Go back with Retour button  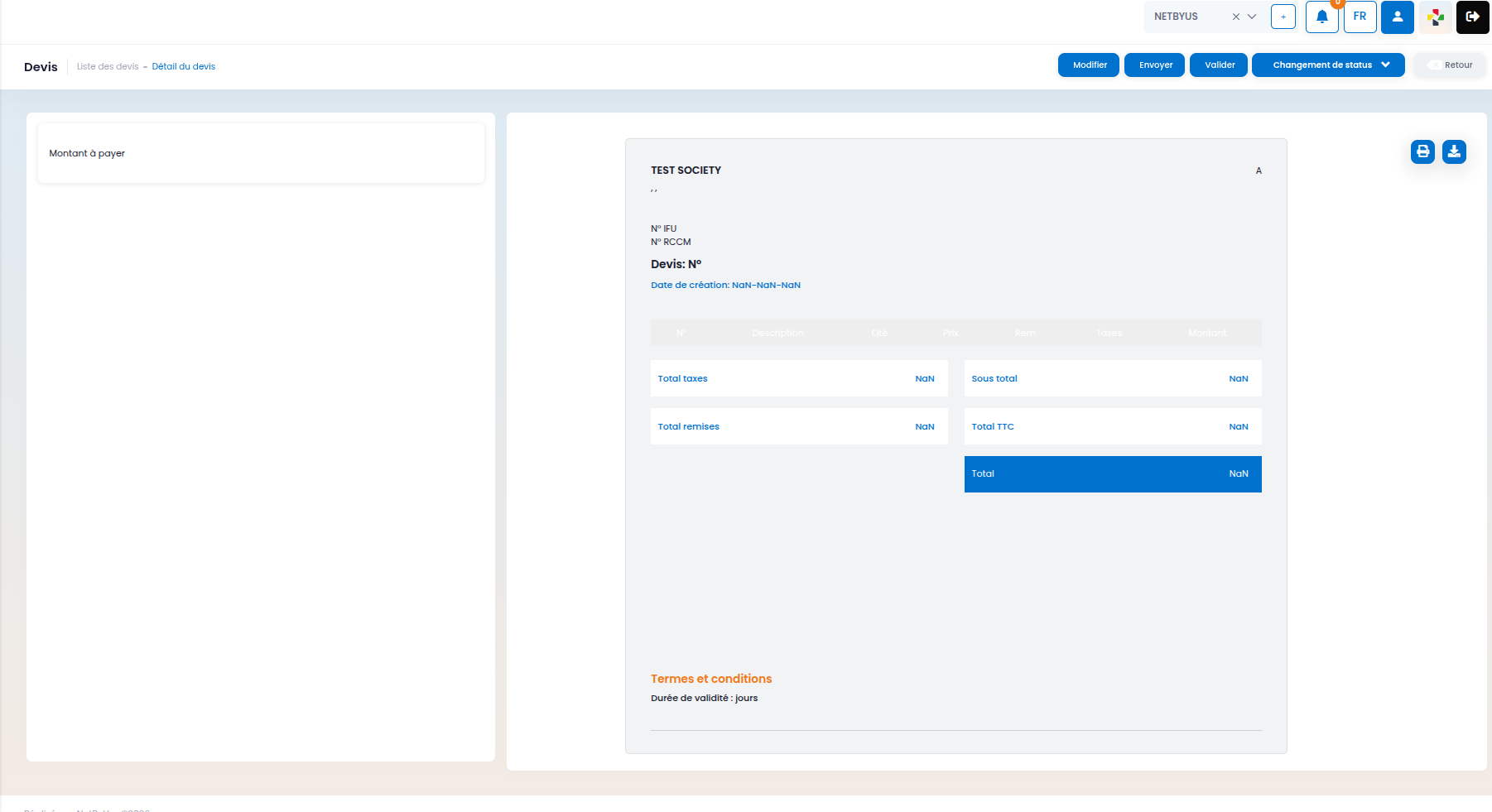1450,65
